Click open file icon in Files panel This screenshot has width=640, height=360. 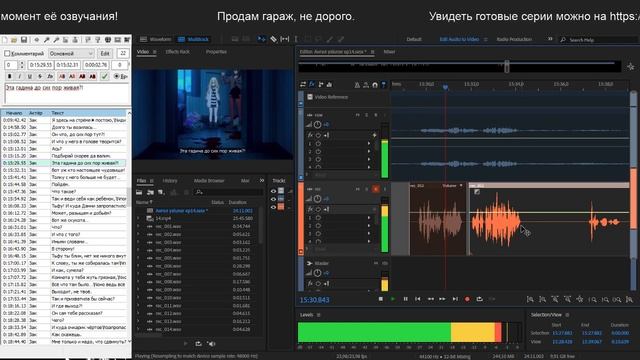click(139, 192)
